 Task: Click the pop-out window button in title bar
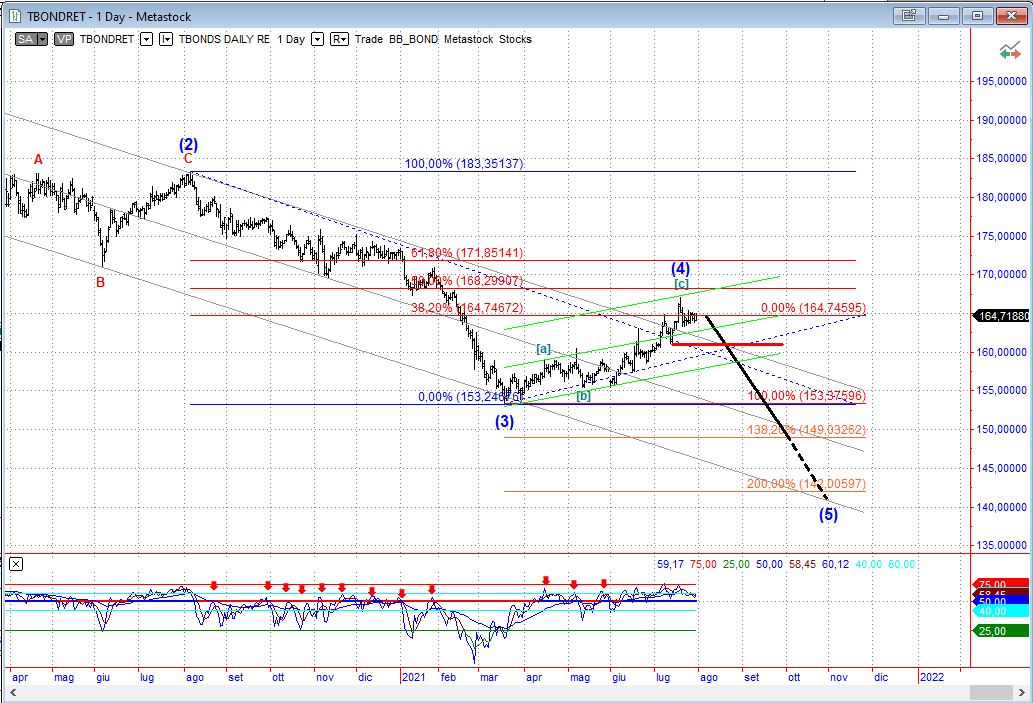pyautogui.click(x=908, y=15)
